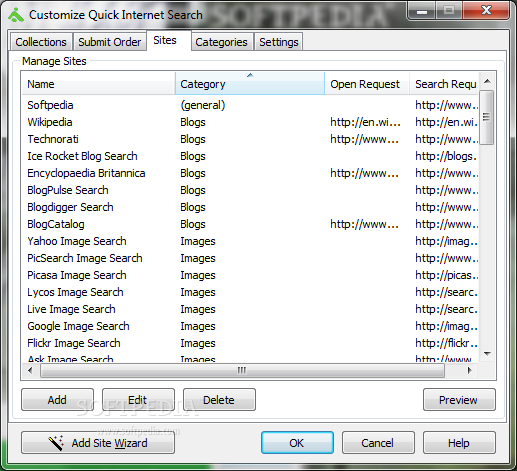Select BlogPulse Search row
This screenshot has width=517, height=471.
(x=251, y=190)
